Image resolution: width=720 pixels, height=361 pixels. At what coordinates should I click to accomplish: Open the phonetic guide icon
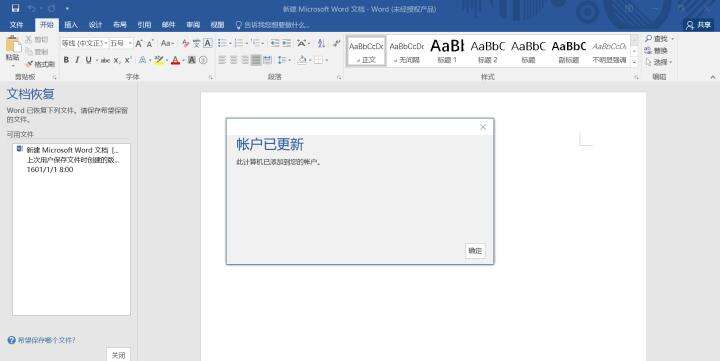point(197,44)
